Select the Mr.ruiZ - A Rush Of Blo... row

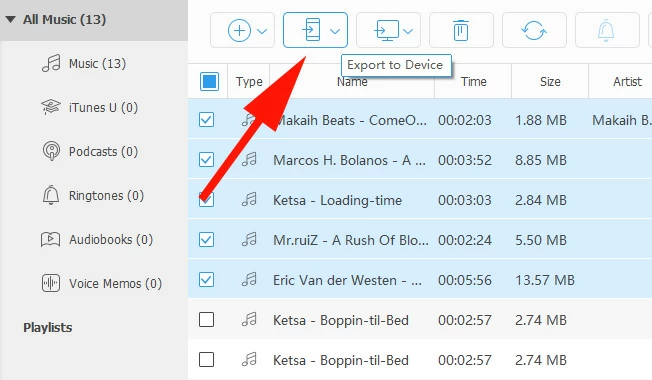420,240
